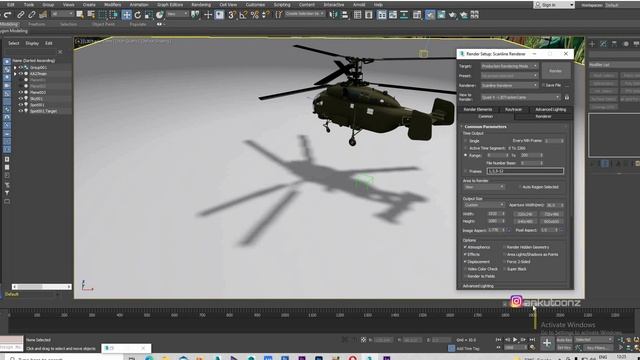Select the Rotate transform tool
This screenshot has height=360, width=640.
click(x=138, y=15)
